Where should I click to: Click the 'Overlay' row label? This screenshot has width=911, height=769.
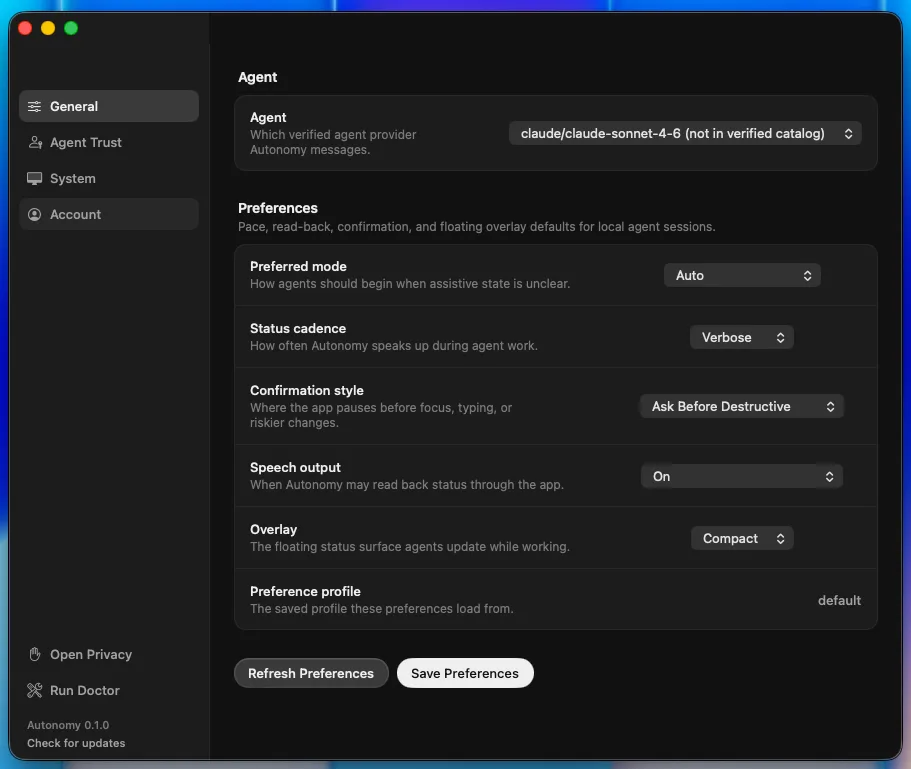[x=273, y=529]
